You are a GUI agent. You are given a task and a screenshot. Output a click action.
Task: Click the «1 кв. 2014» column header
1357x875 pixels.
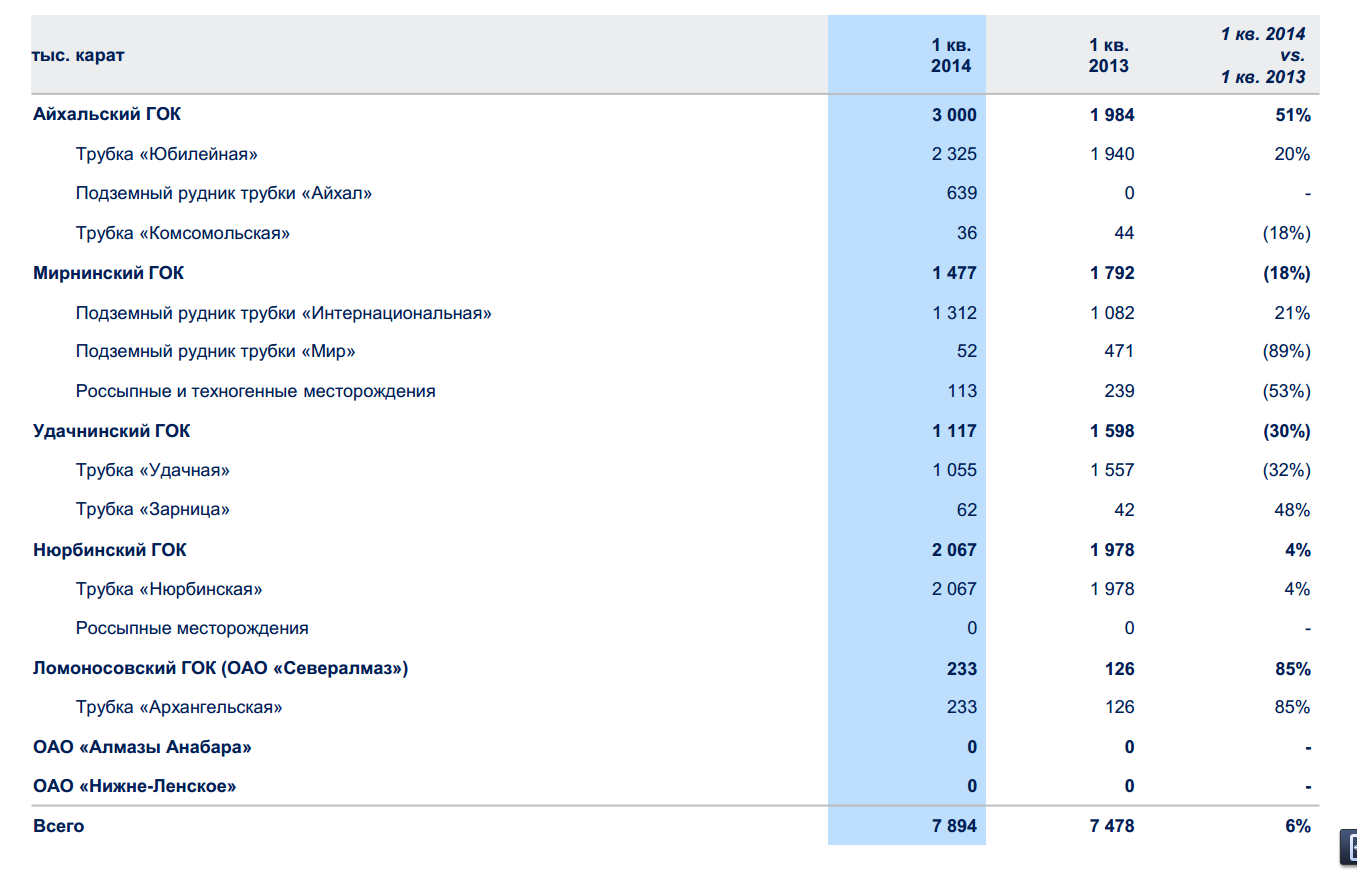point(951,55)
